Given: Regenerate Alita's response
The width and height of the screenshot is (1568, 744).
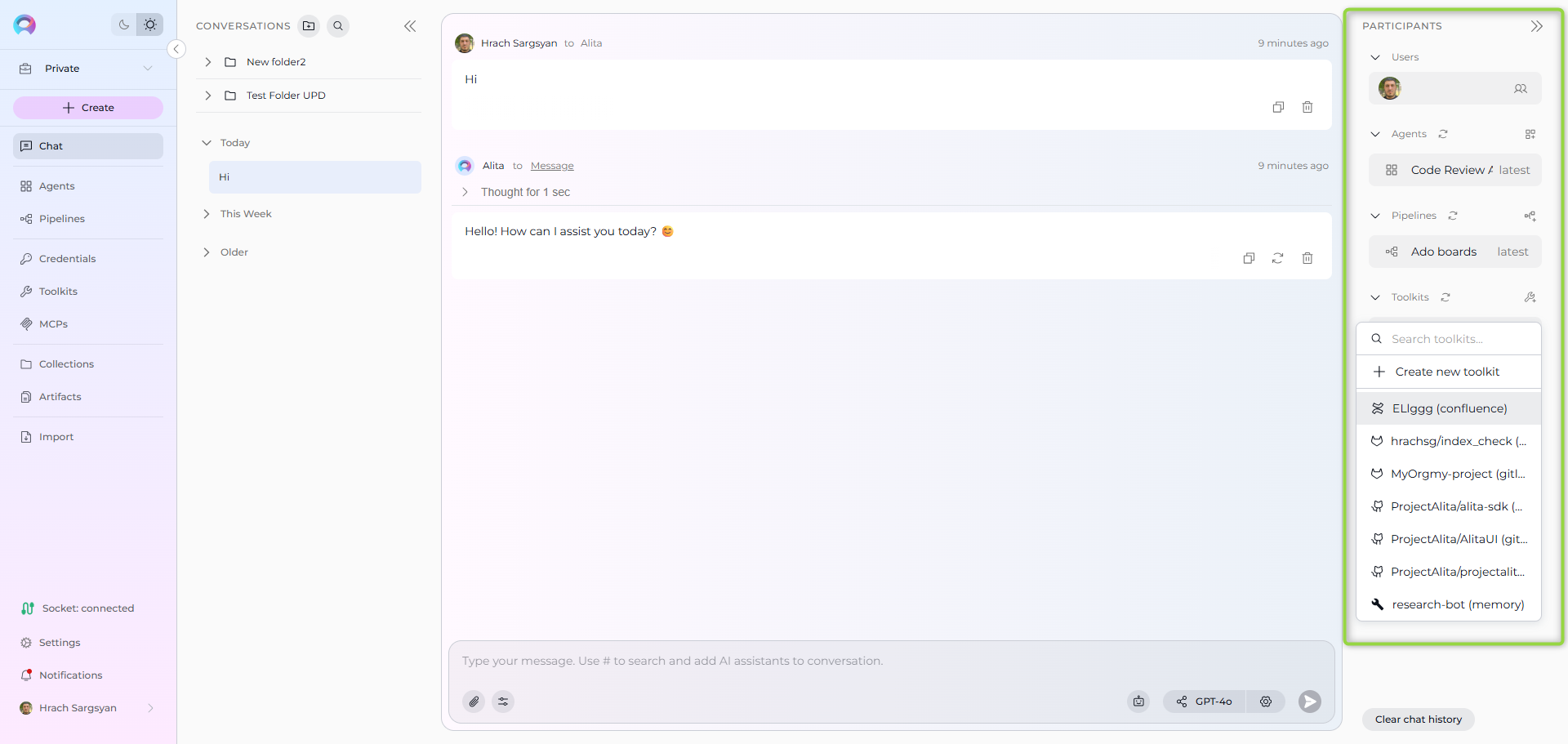Looking at the screenshot, I should click(x=1278, y=258).
